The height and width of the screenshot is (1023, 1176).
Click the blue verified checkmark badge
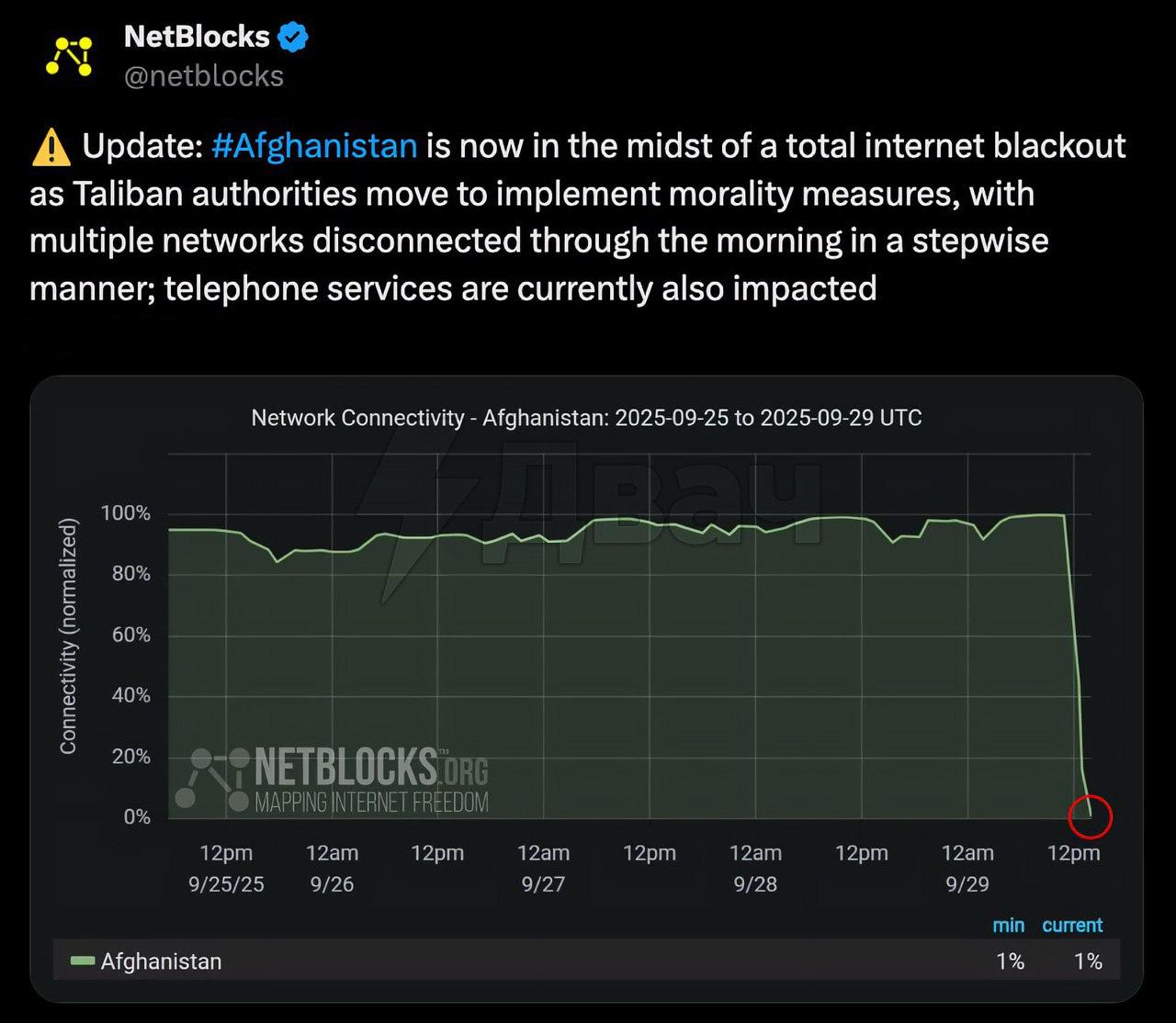(x=293, y=37)
